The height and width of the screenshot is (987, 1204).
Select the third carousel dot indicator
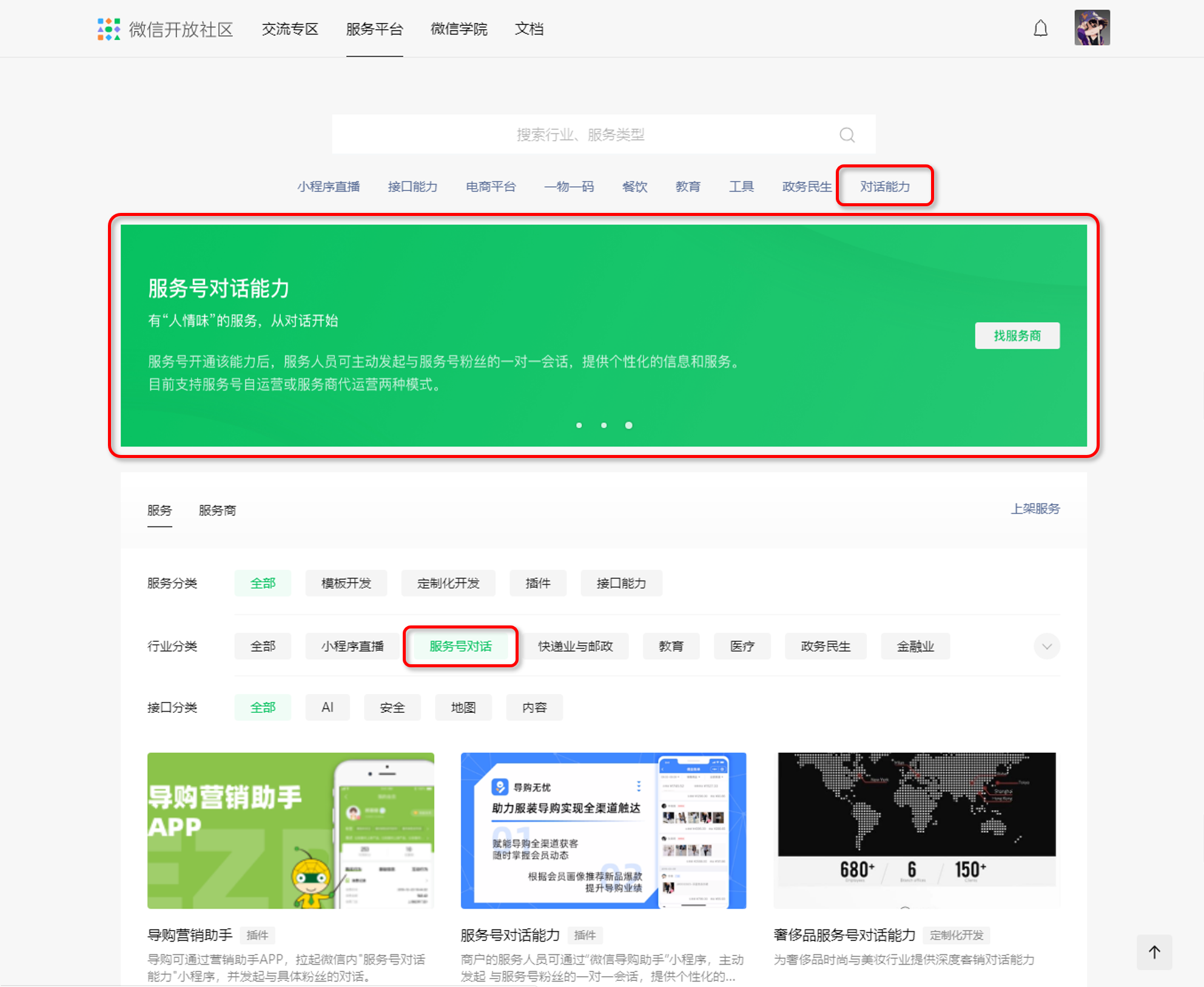pyautogui.click(x=629, y=425)
